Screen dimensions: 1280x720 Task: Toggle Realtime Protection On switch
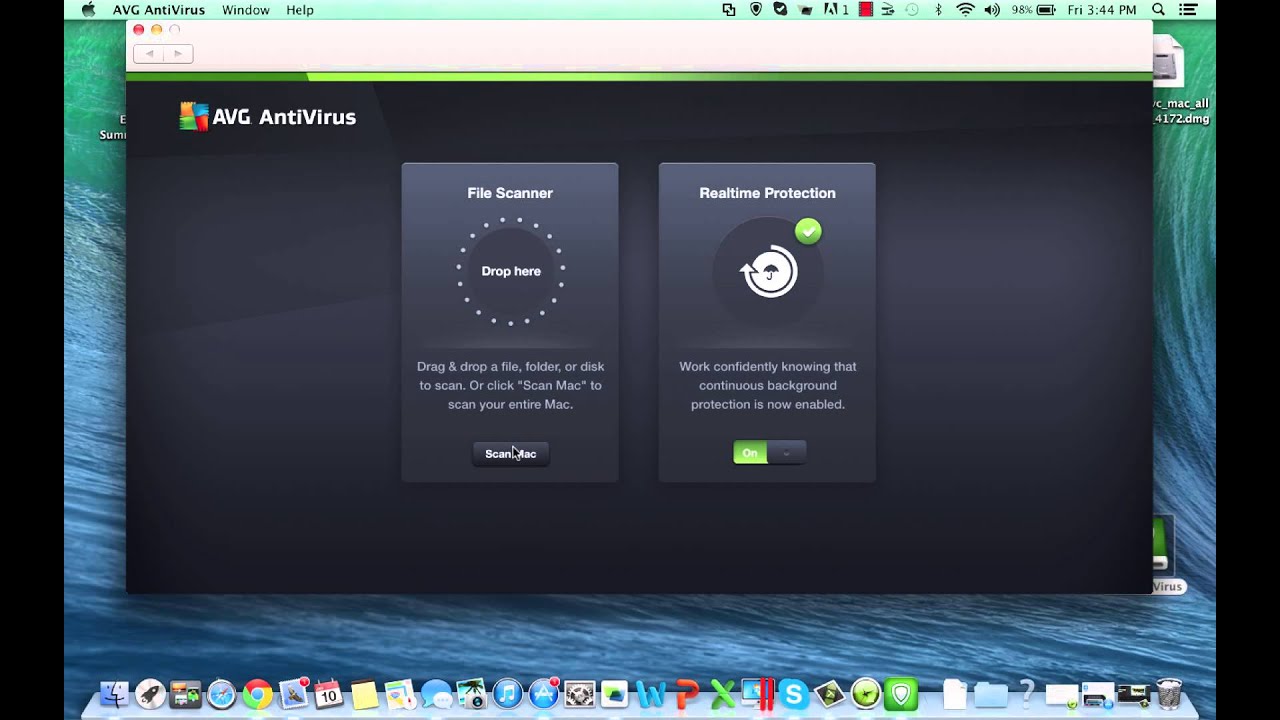(769, 453)
